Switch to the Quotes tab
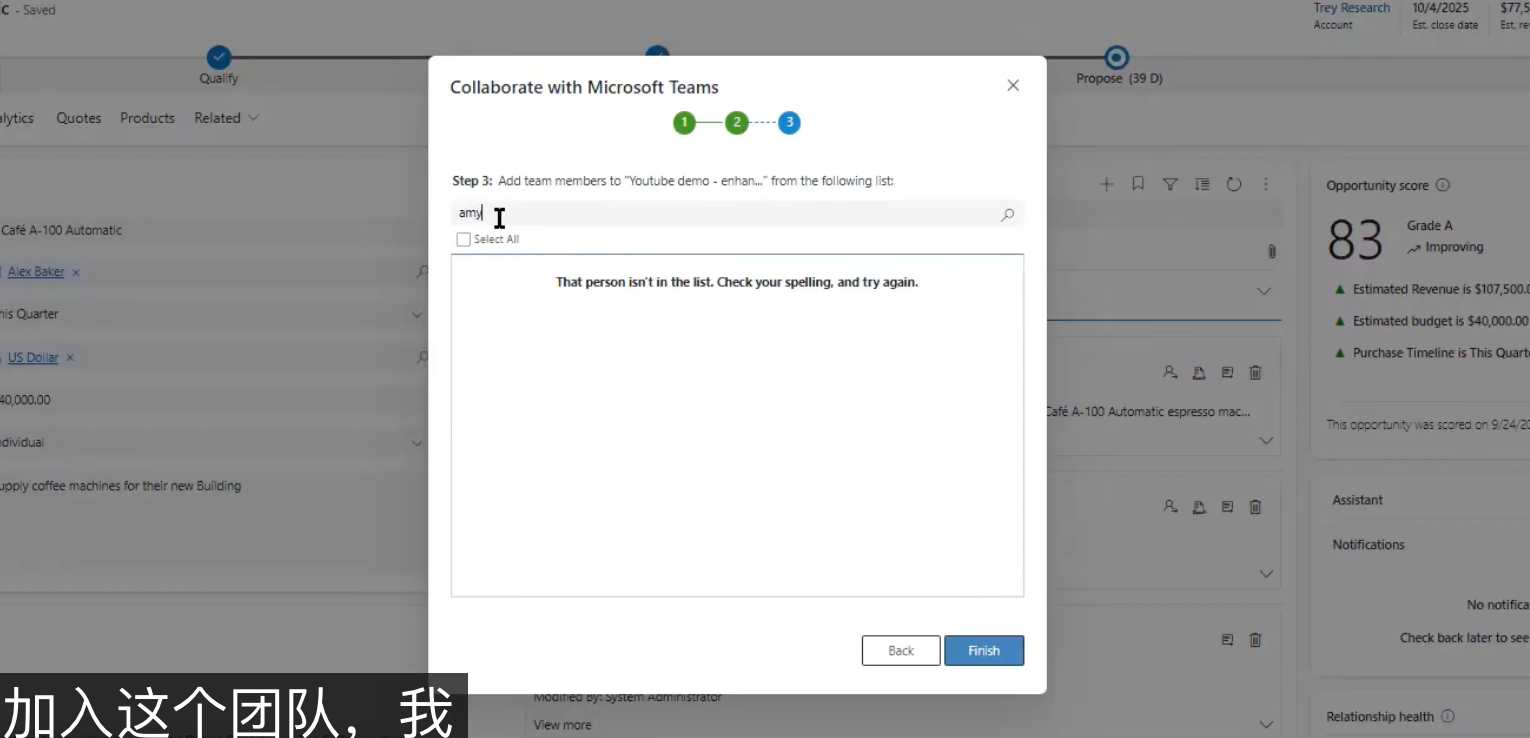 pyautogui.click(x=79, y=118)
